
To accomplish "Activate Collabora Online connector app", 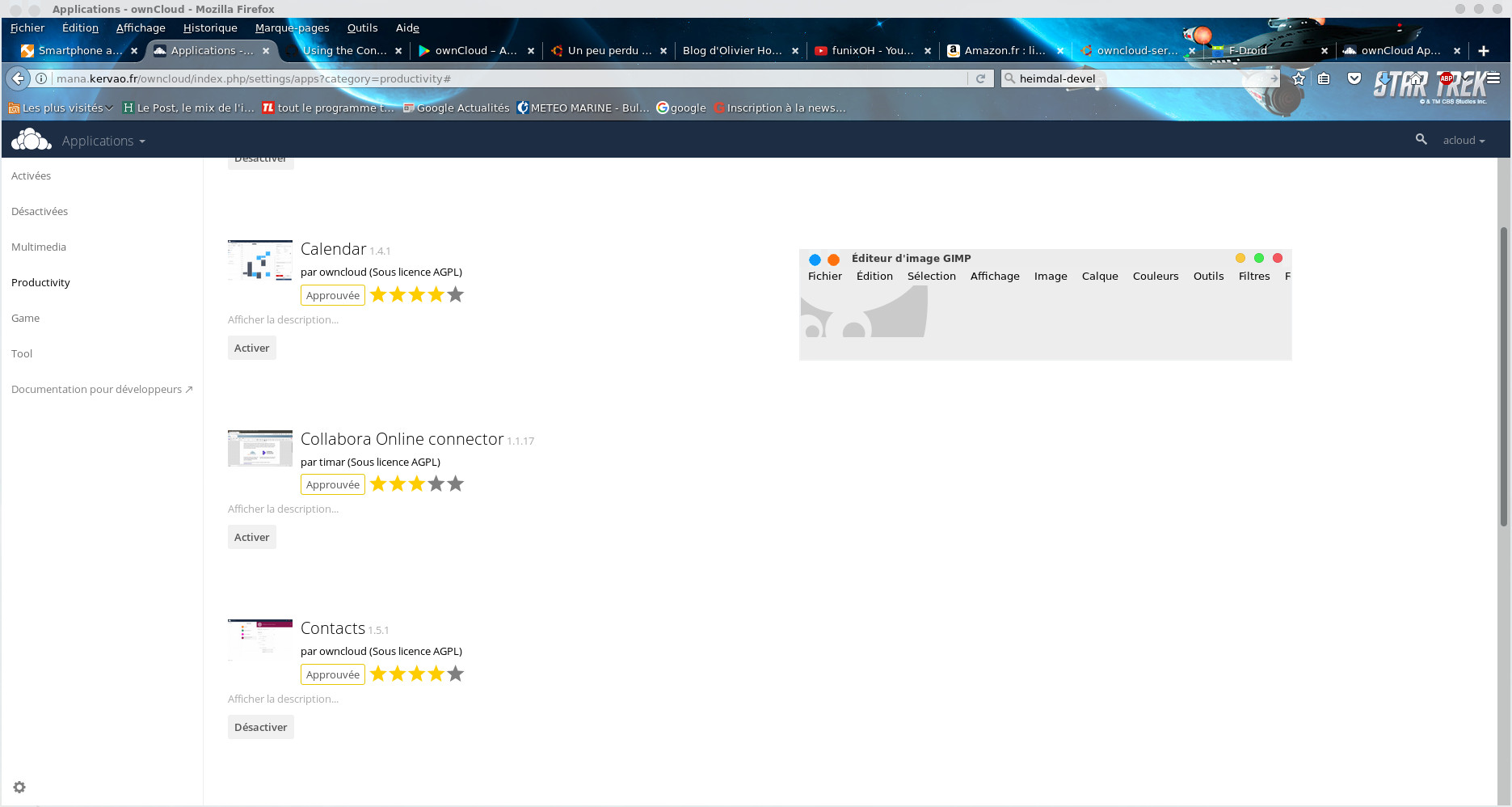I will pyautogui.click(x=251, y=537).
